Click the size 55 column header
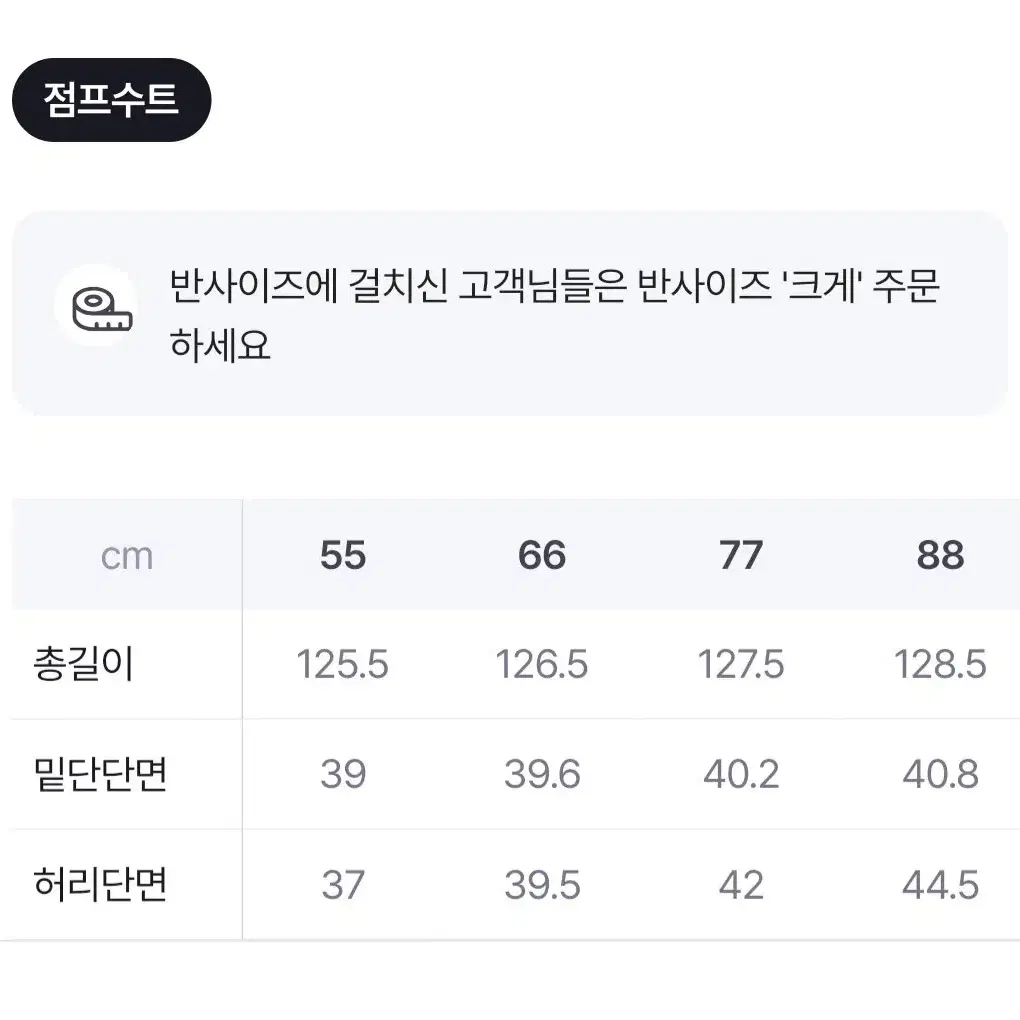Image resolution: width=1020 pixels, height=1020 pixels. [x=343, y=555]
